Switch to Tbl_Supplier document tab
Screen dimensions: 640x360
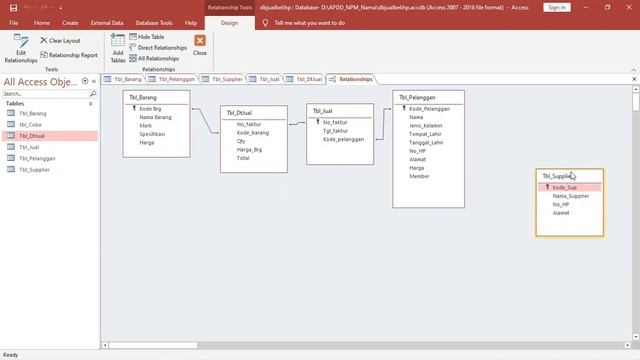[222, 79]
